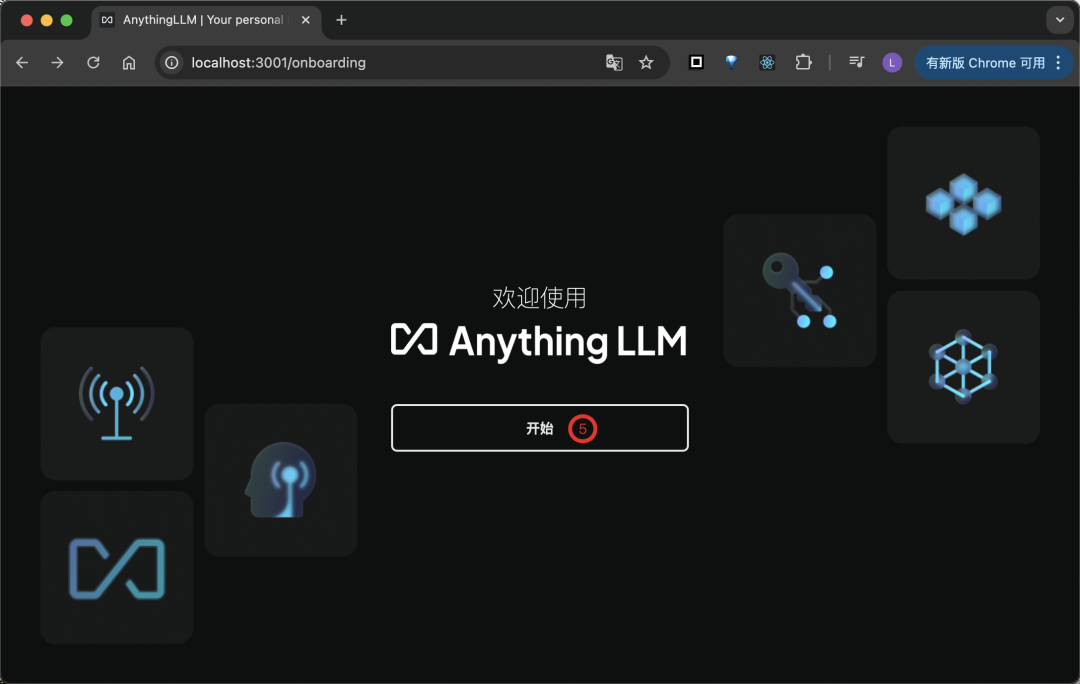Reload the onboarding page
Viewport: 1080px width, 684px height.
tap(93, 63)
